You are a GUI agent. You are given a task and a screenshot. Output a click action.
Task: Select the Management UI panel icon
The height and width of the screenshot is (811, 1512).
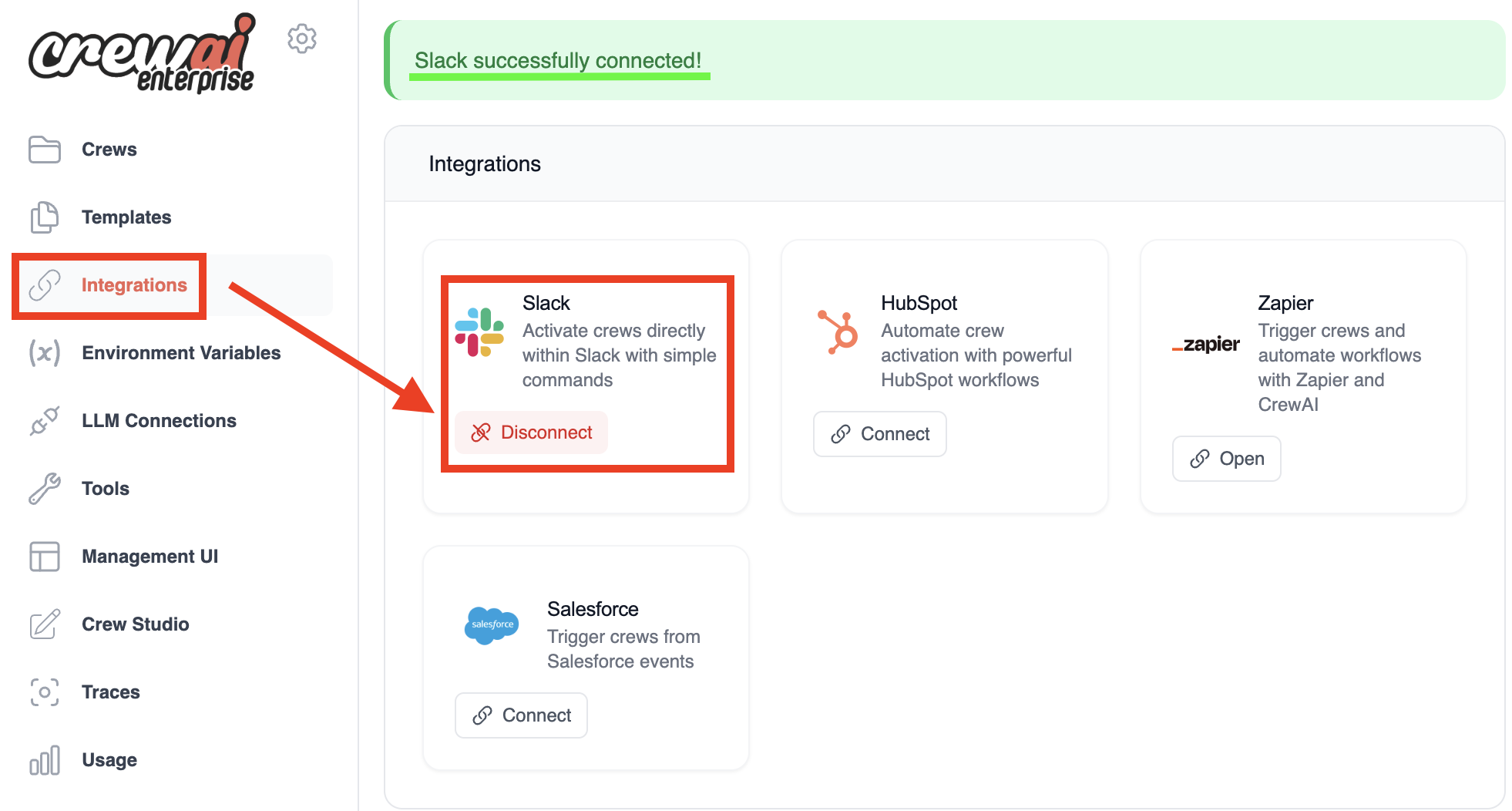tap(44, 556)
